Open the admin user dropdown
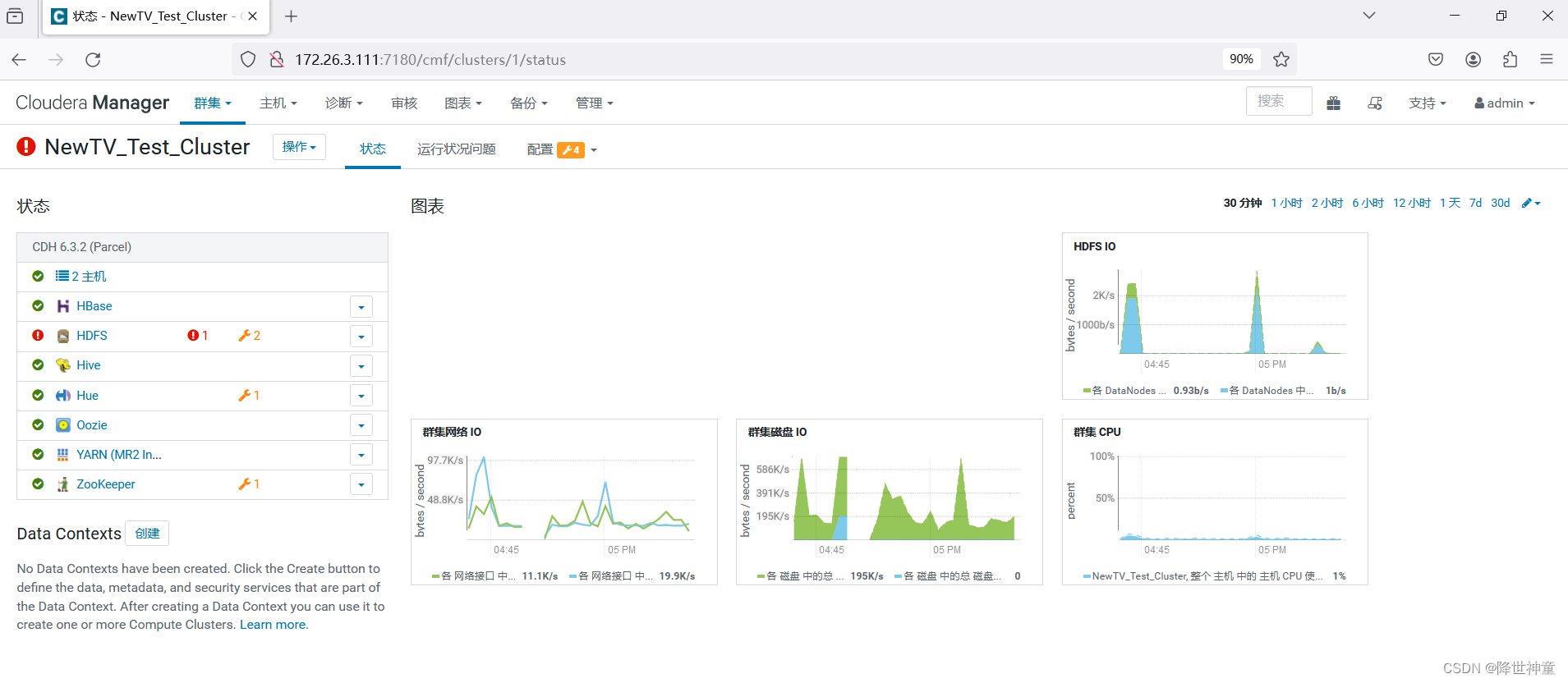This screenshot has width=1568, height=683. 1505,103
